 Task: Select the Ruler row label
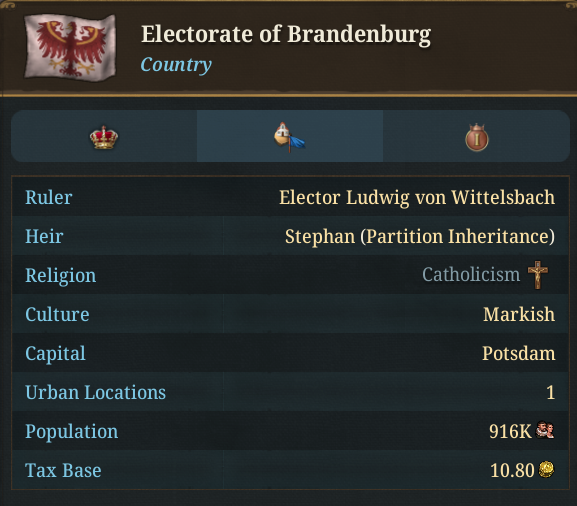[49, 197]
